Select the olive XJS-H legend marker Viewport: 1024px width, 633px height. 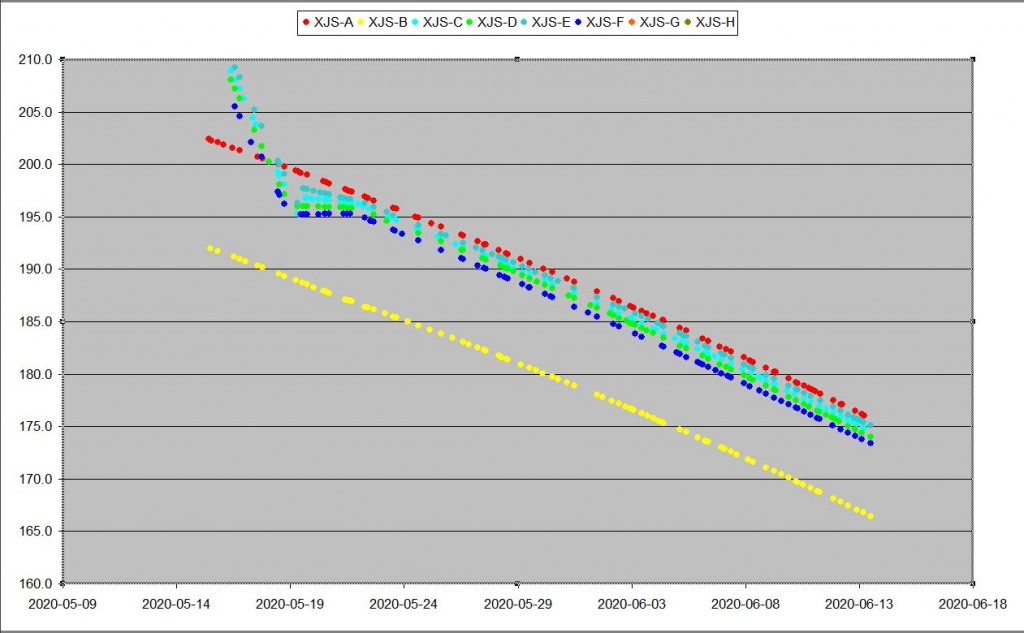(x=687, y=22)
